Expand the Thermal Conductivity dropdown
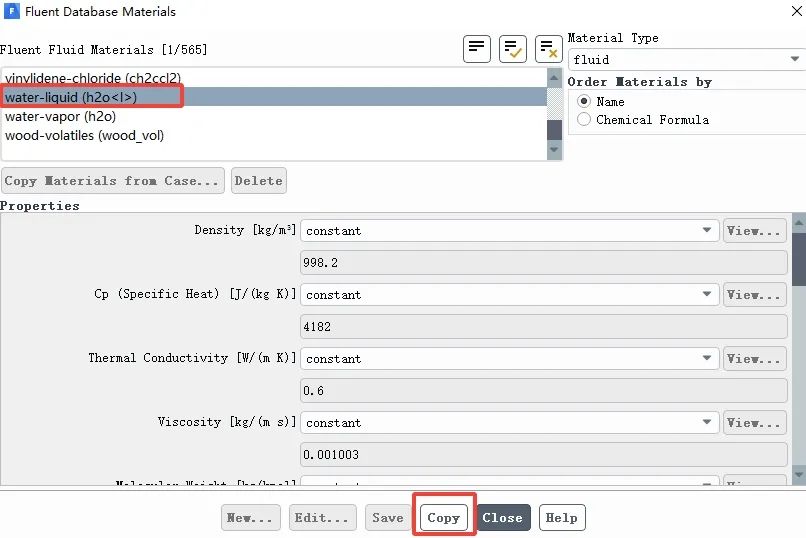The width and height of the screenshot is (806, 538). pyautogui.click(x=509, y=359)
